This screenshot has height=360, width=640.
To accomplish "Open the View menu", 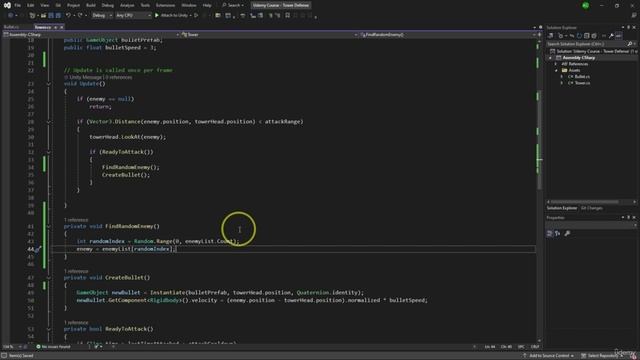I will 44,5.
